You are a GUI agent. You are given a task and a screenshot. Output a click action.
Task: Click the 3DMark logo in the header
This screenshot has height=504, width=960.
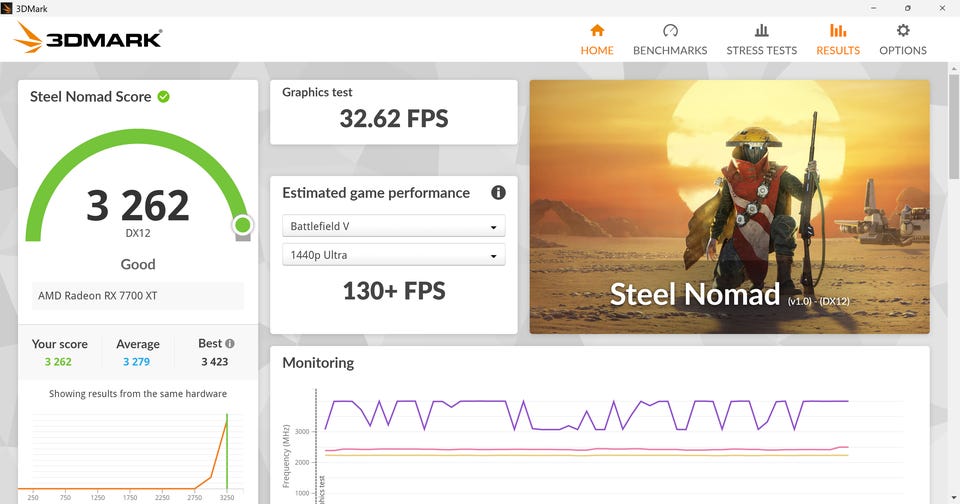88,38
